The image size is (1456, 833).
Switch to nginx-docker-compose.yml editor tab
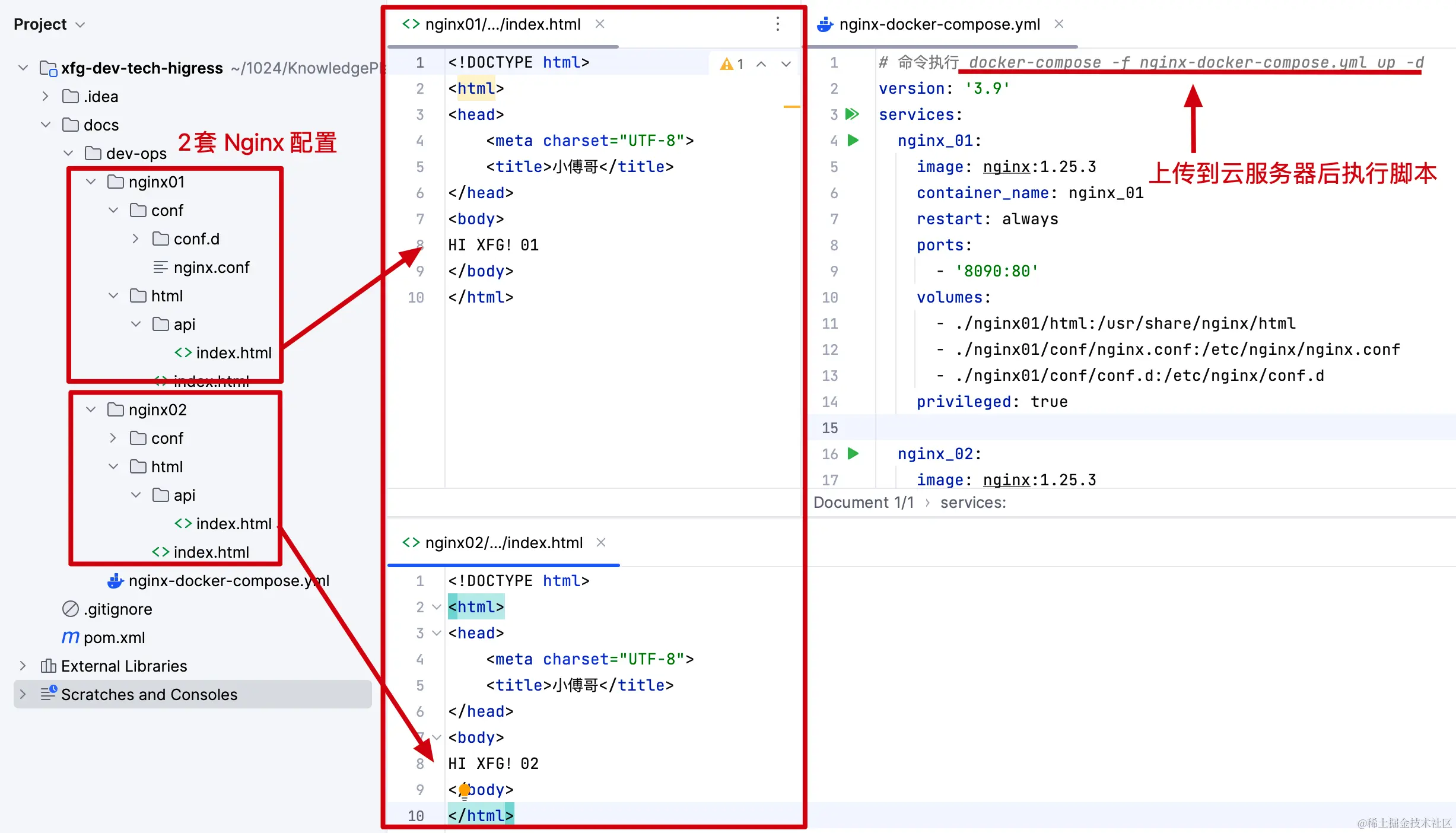[939, 24]
